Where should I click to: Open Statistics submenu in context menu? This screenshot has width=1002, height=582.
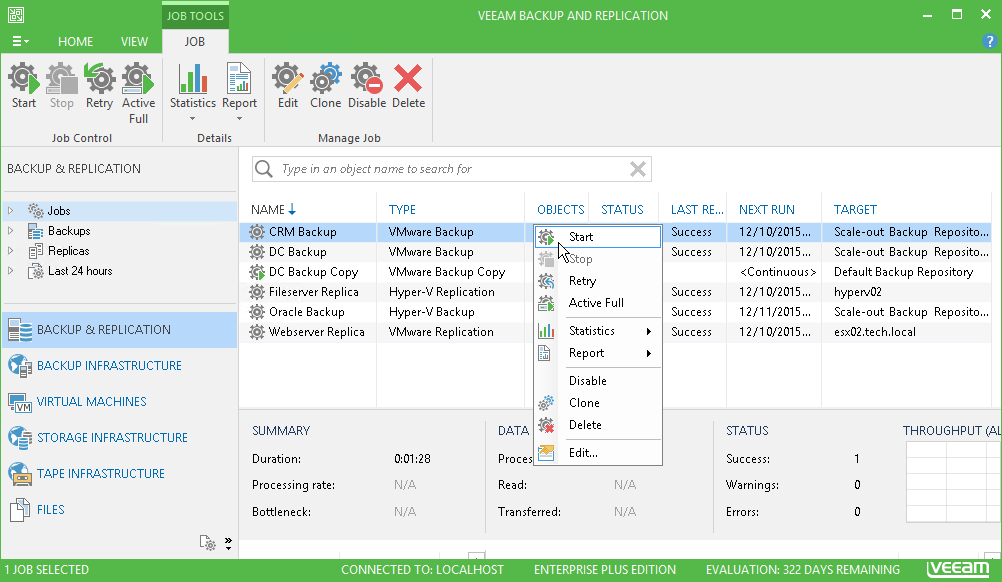592,331
